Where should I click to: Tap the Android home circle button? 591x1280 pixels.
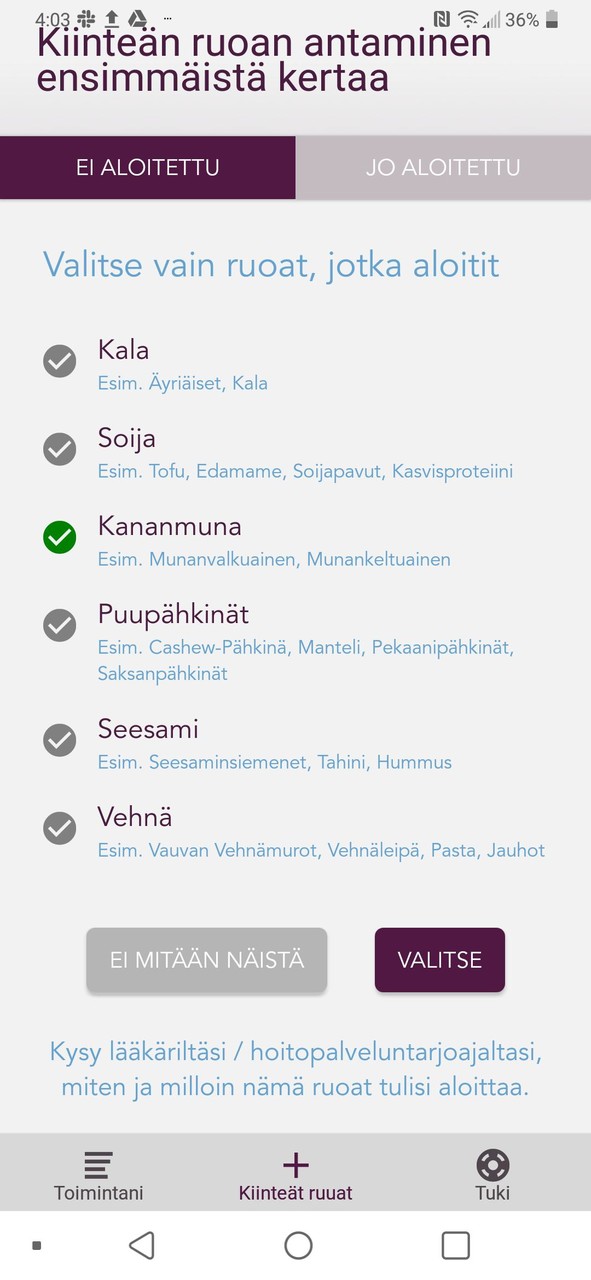(295, 1246)
